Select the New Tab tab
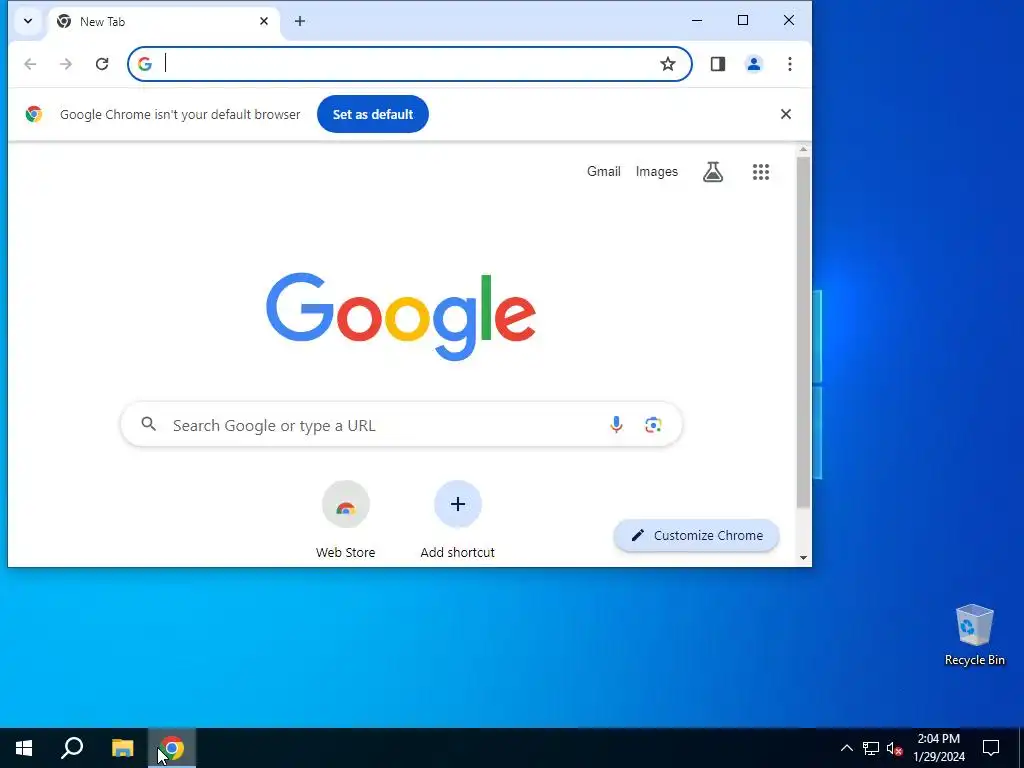This screenshot has width=1024, height=768. pos(163,22)
